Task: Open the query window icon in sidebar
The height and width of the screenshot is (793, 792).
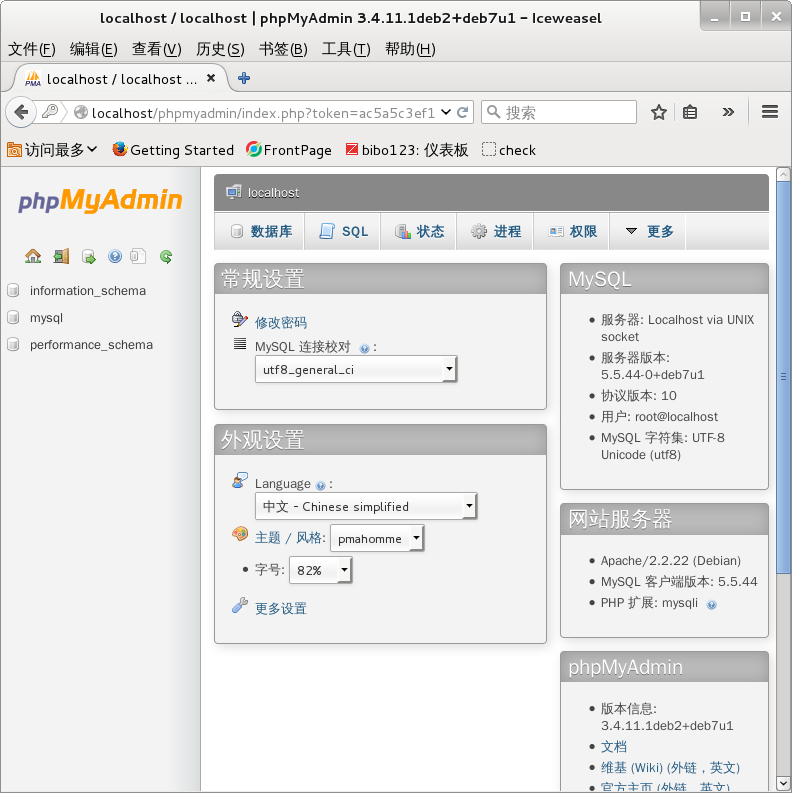Action: tap(88, 256)
